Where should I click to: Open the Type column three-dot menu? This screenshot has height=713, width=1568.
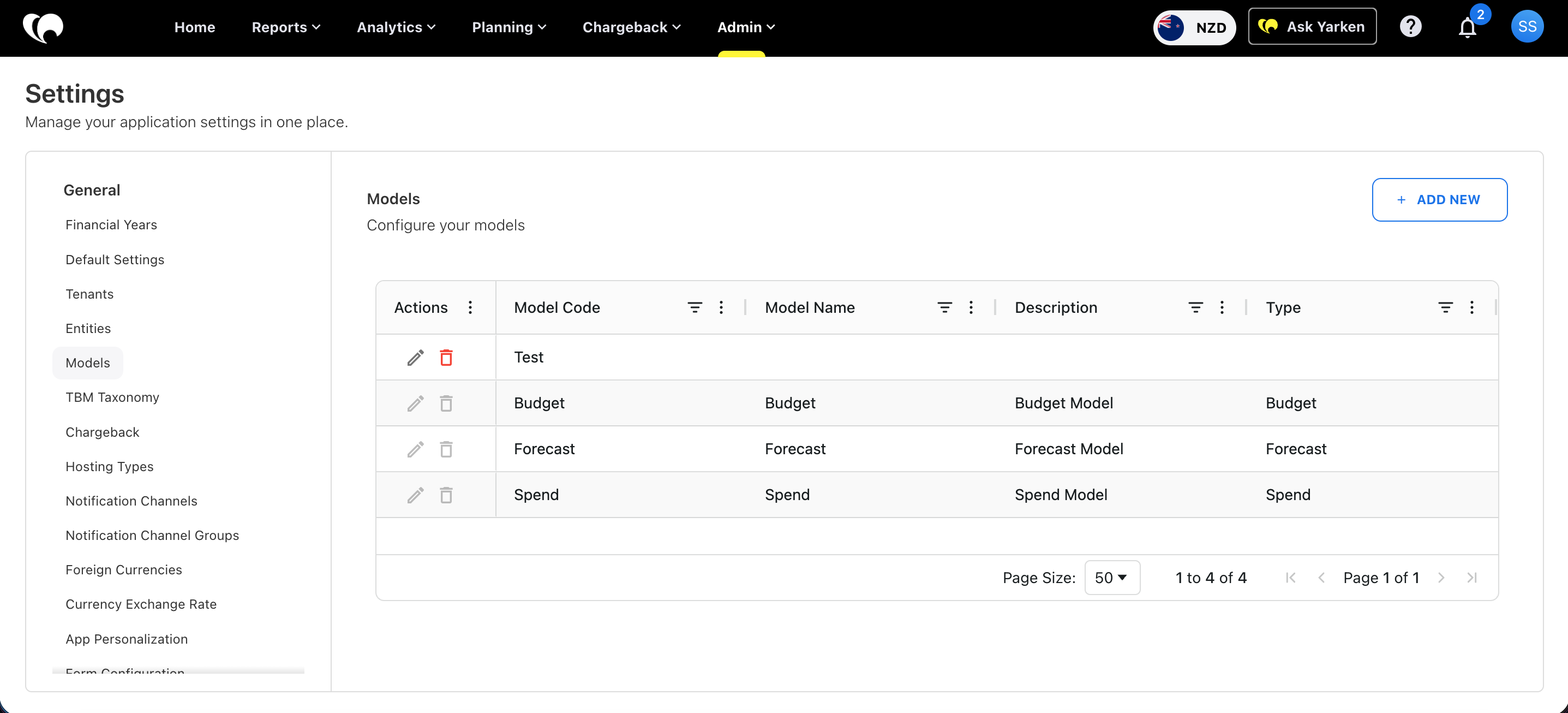coord(1471,307)
